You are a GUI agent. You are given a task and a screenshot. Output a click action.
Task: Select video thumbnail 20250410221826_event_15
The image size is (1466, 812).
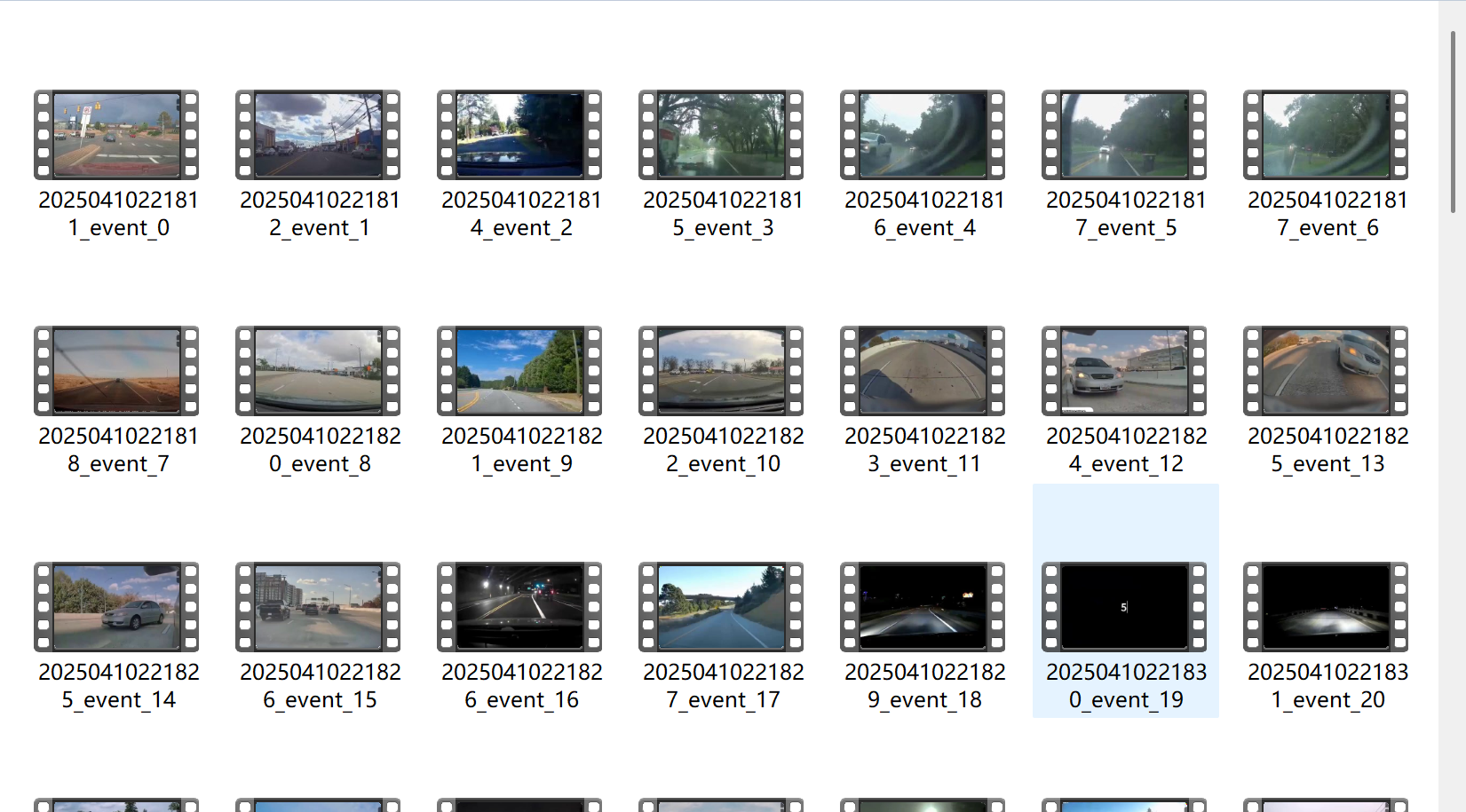tap(318, 607)
